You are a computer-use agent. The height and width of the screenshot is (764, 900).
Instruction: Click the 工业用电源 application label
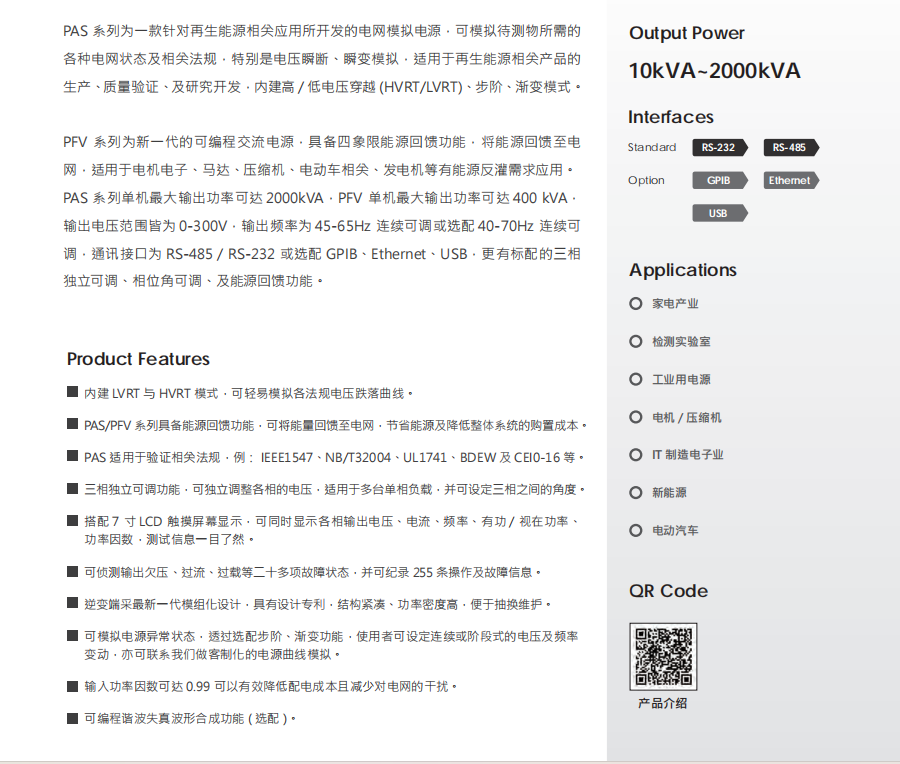tap(681, 380)
